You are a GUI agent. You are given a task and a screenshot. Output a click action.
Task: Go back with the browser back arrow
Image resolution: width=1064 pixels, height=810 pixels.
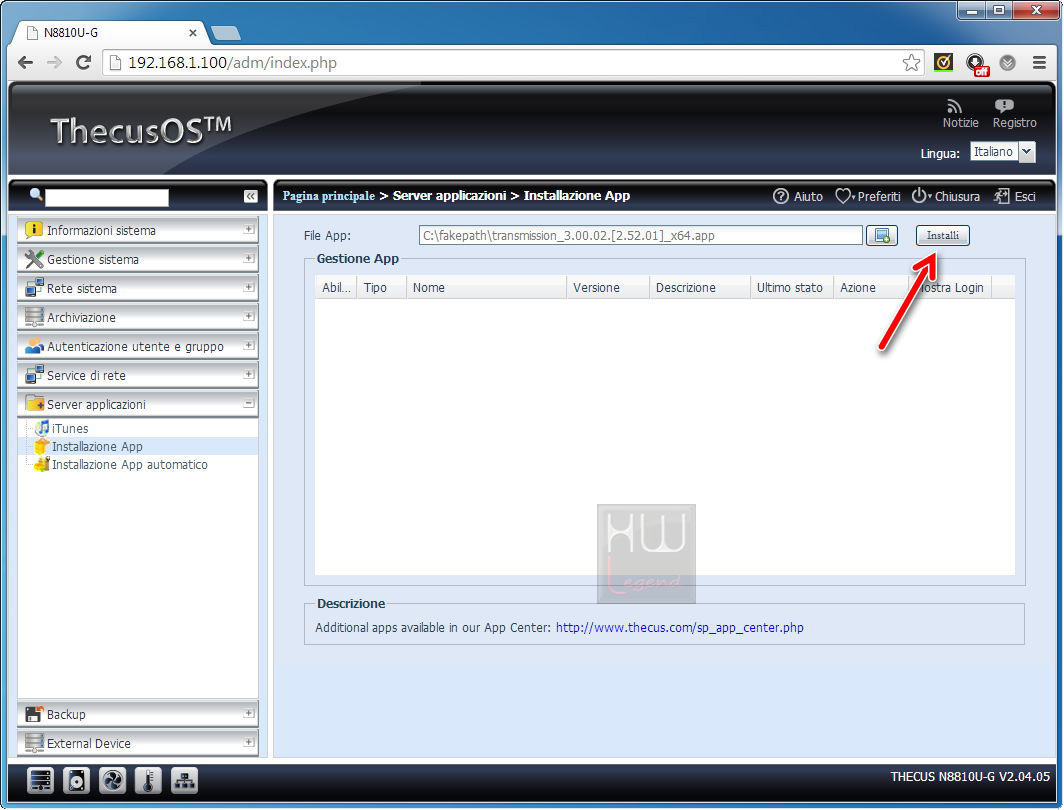coord(25,63)
